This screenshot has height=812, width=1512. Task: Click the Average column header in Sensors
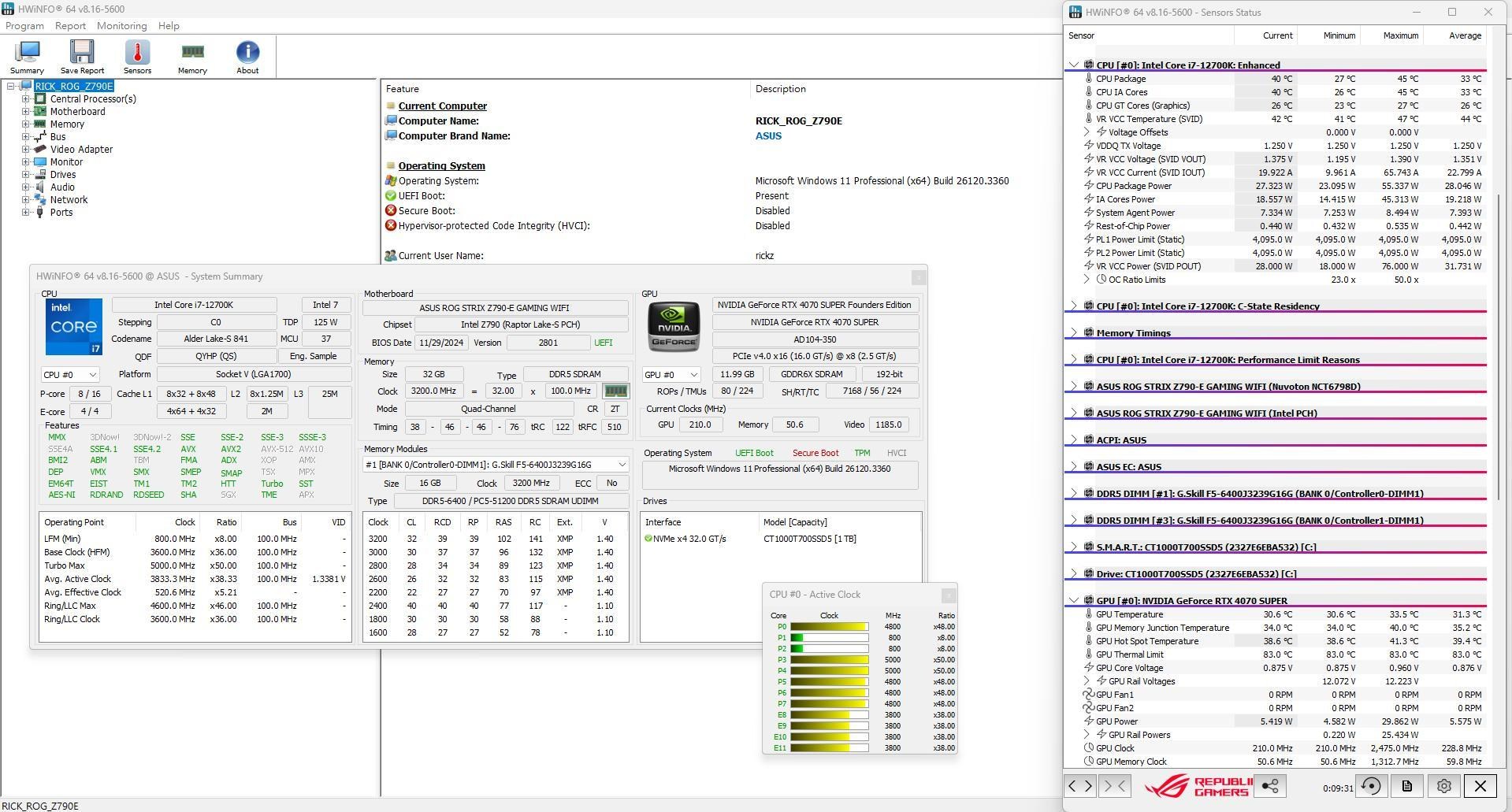(x=1454, y=35)
